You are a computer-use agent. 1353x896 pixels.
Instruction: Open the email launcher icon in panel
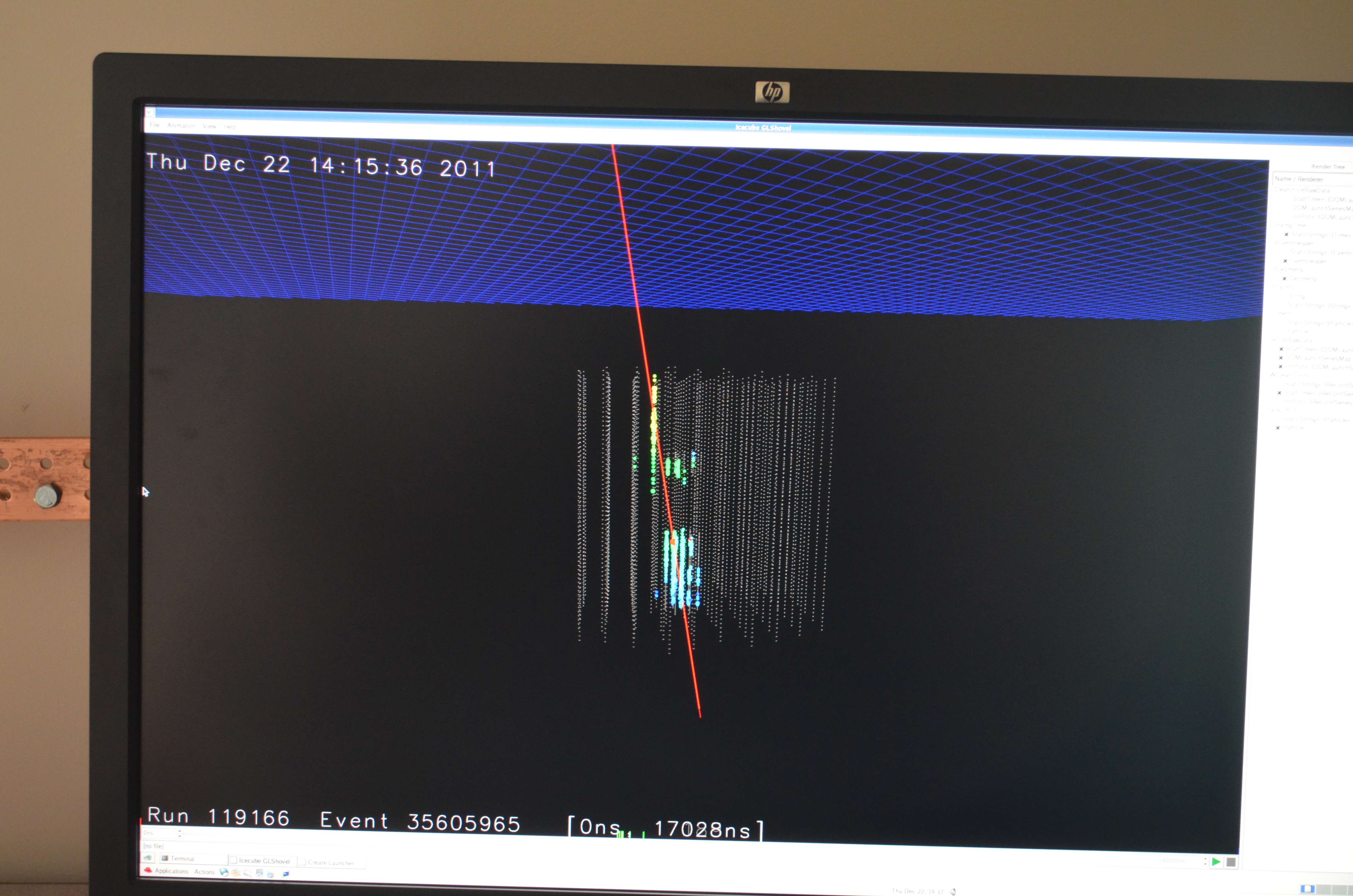pos(236,873)
